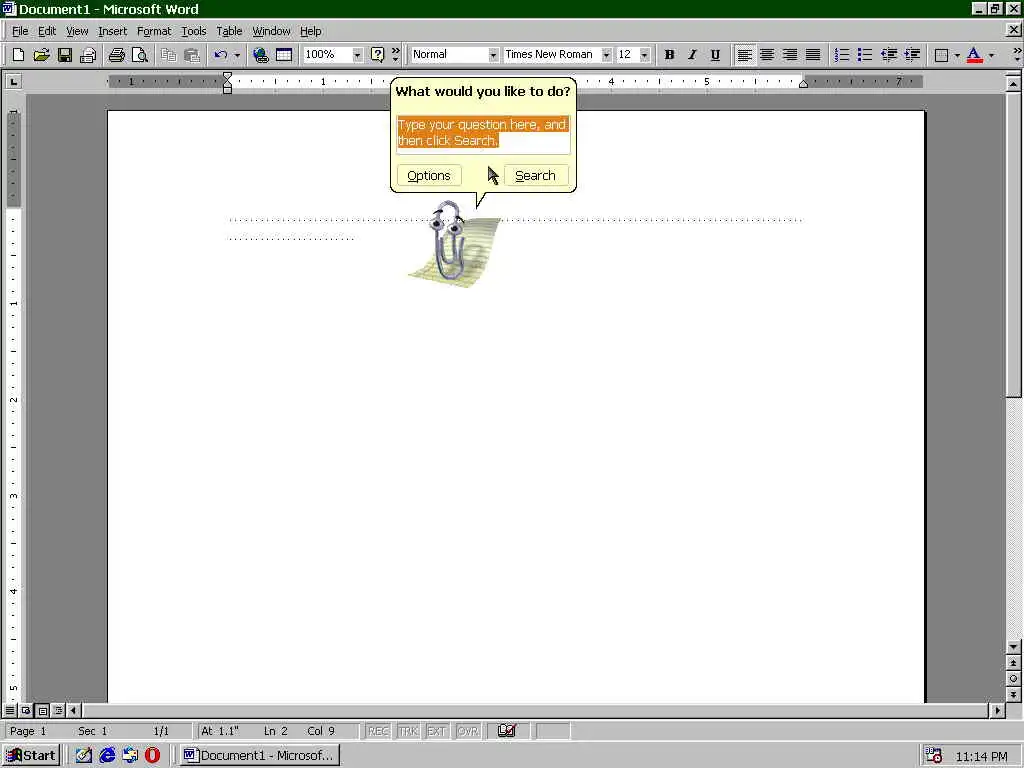The image size is (1024, 768).
Task: Open the Tools menu
Action: 193,31
